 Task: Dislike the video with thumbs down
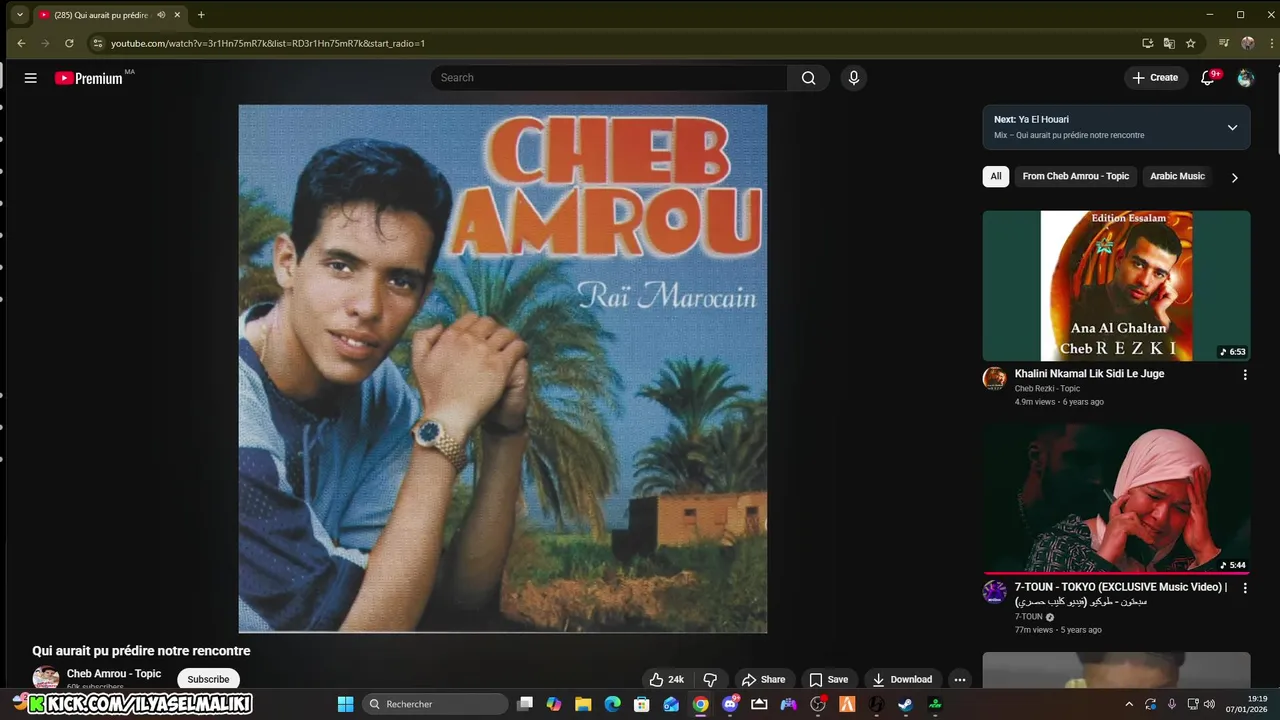point(710,679)
